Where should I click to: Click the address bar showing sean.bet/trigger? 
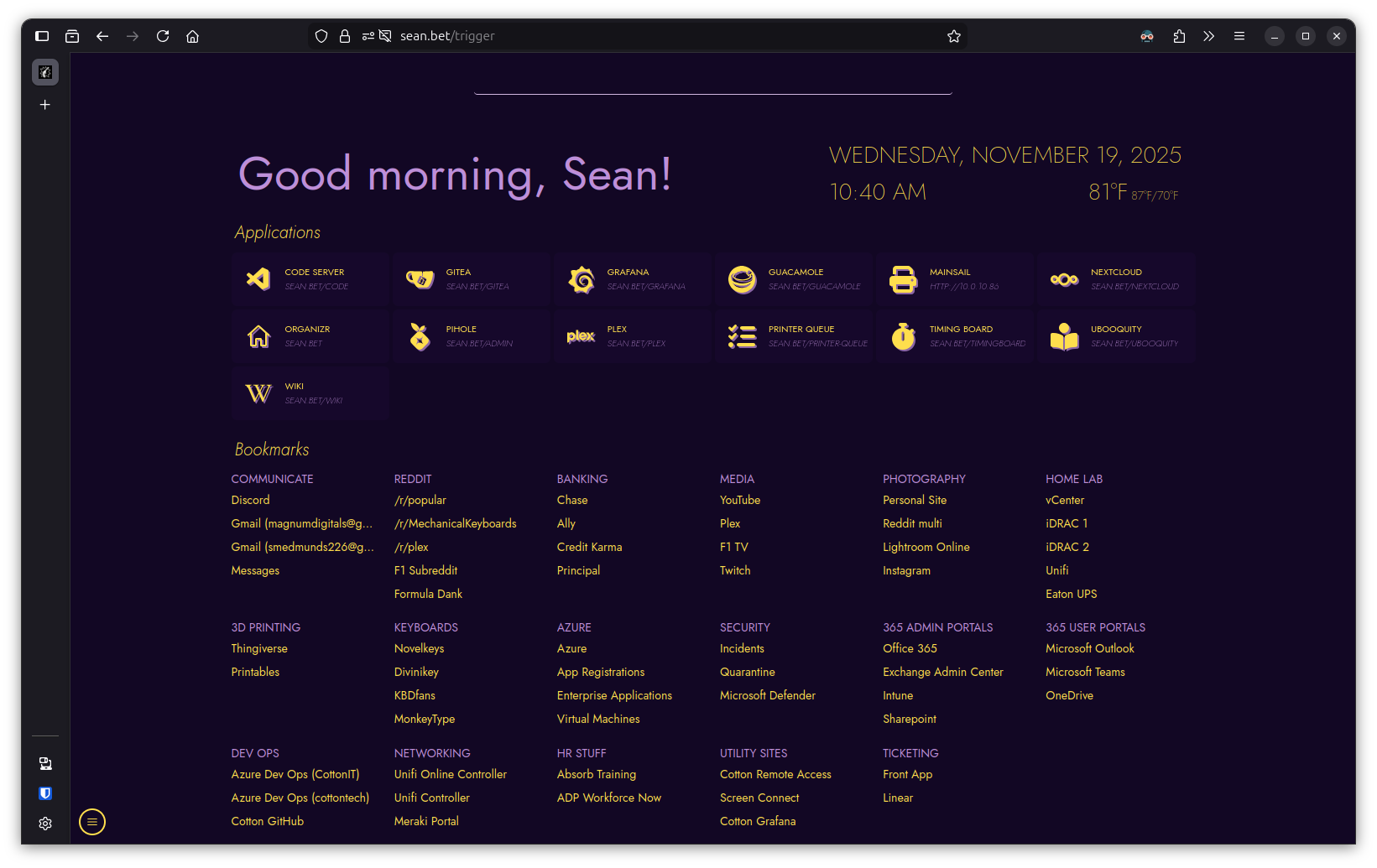coord(638,36)
